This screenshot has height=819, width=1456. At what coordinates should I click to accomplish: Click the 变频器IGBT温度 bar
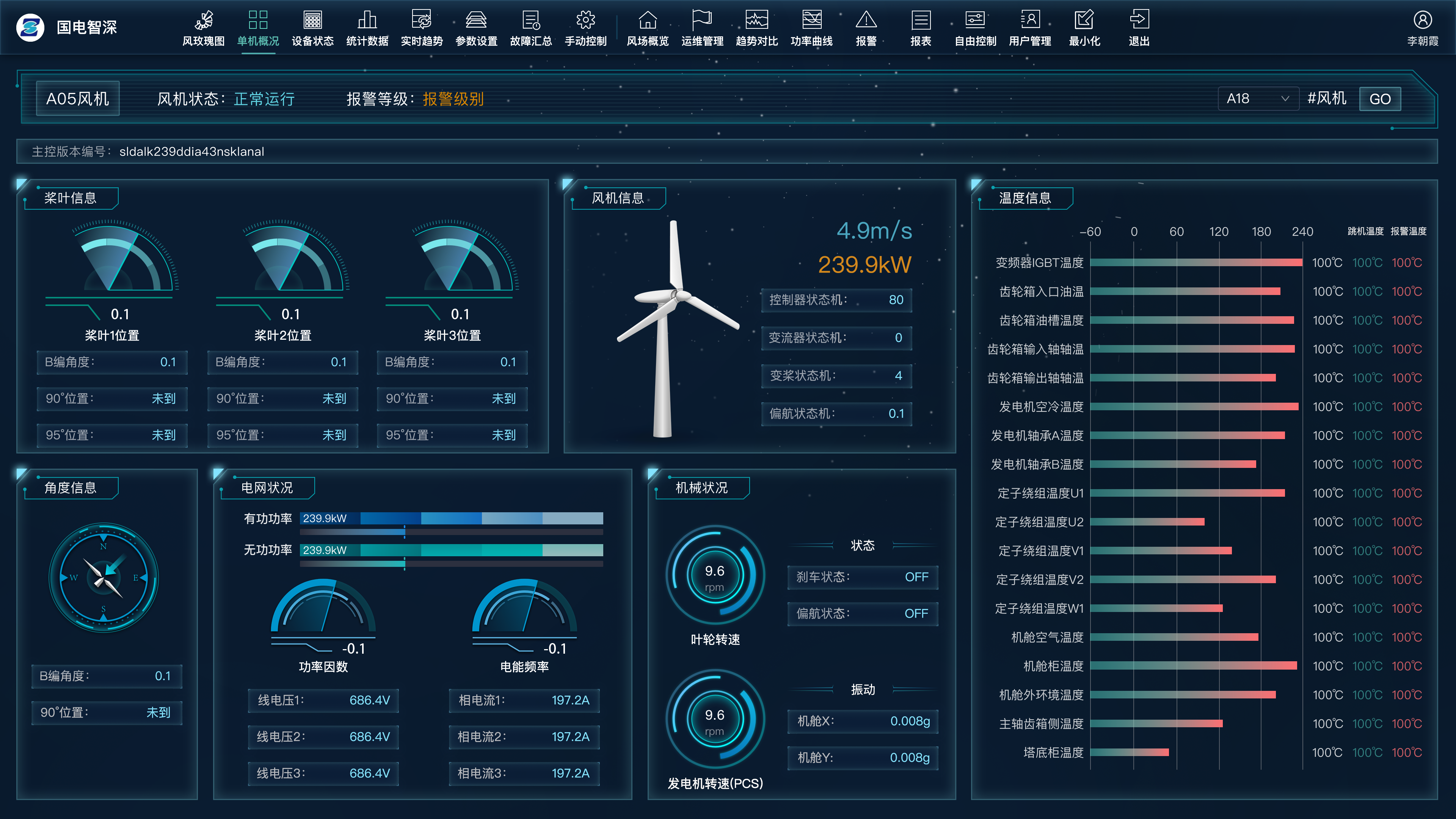1196,262
